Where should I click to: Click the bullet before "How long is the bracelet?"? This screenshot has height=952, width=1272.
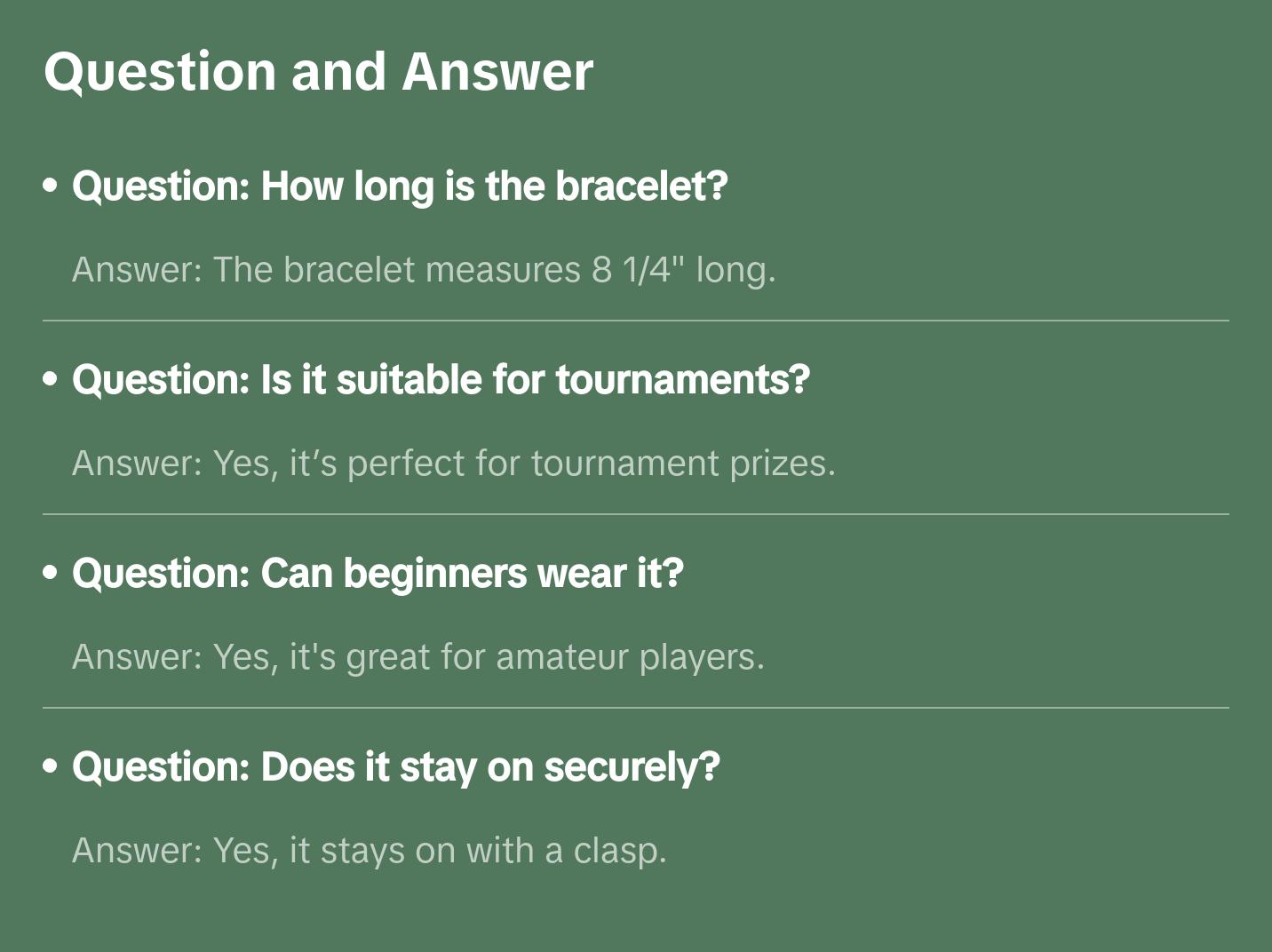[51, 186]
